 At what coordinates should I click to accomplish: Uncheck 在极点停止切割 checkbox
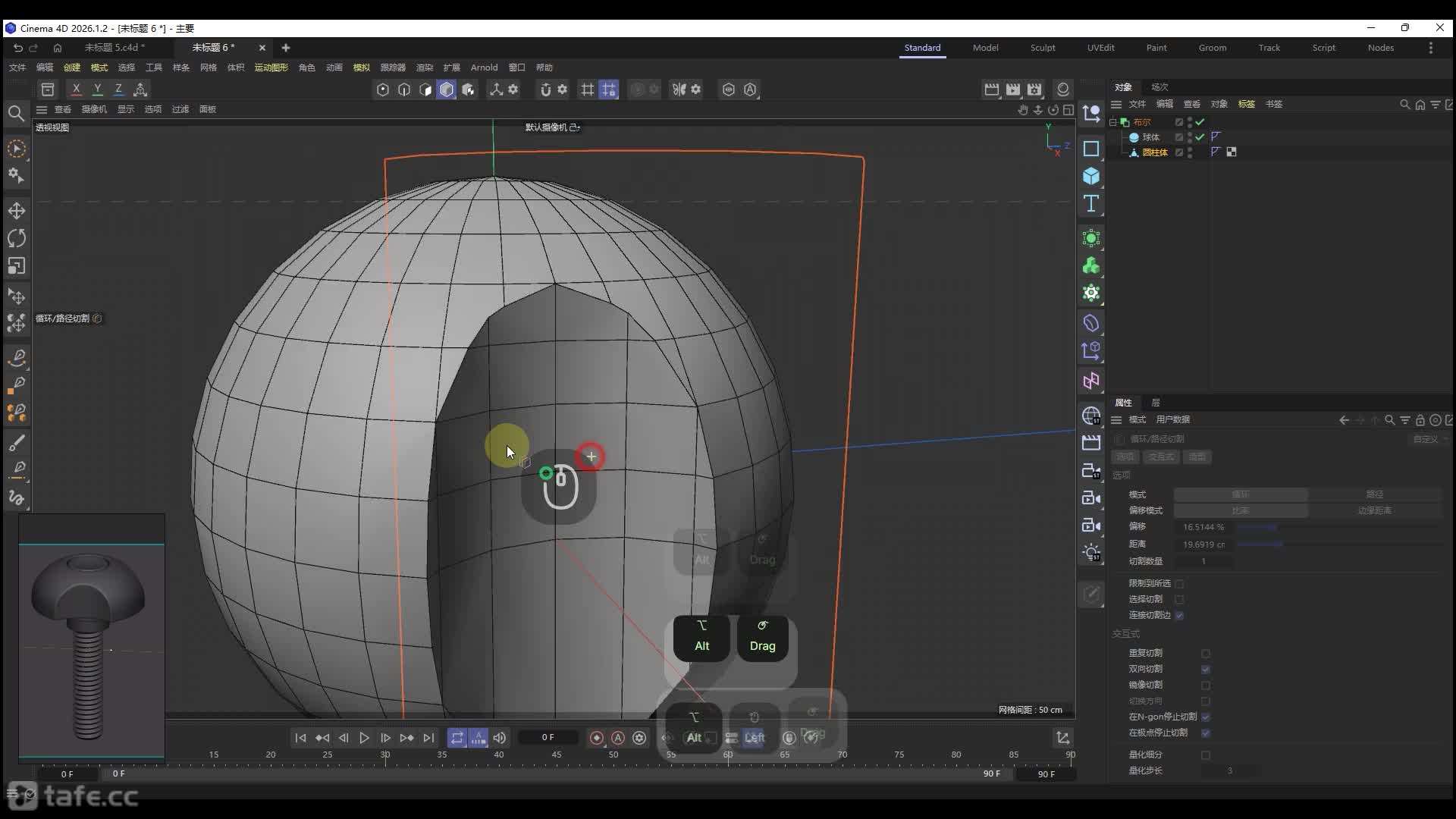[x=1206, y=733]
